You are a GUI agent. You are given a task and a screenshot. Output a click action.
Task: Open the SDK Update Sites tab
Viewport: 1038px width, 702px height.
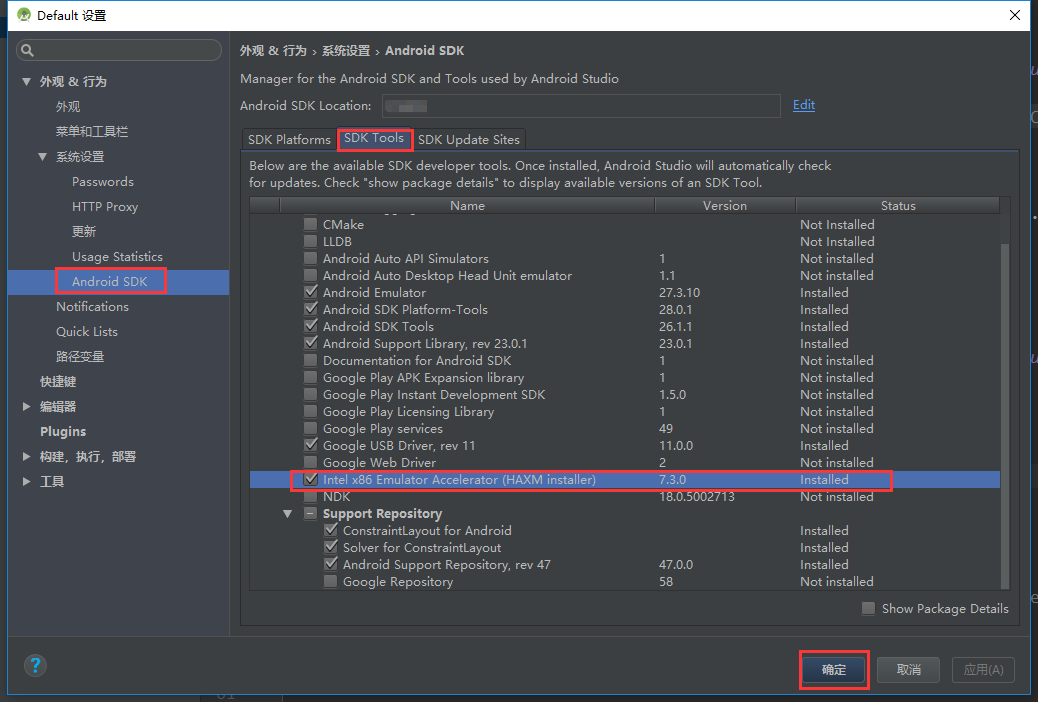click(469, 140)
